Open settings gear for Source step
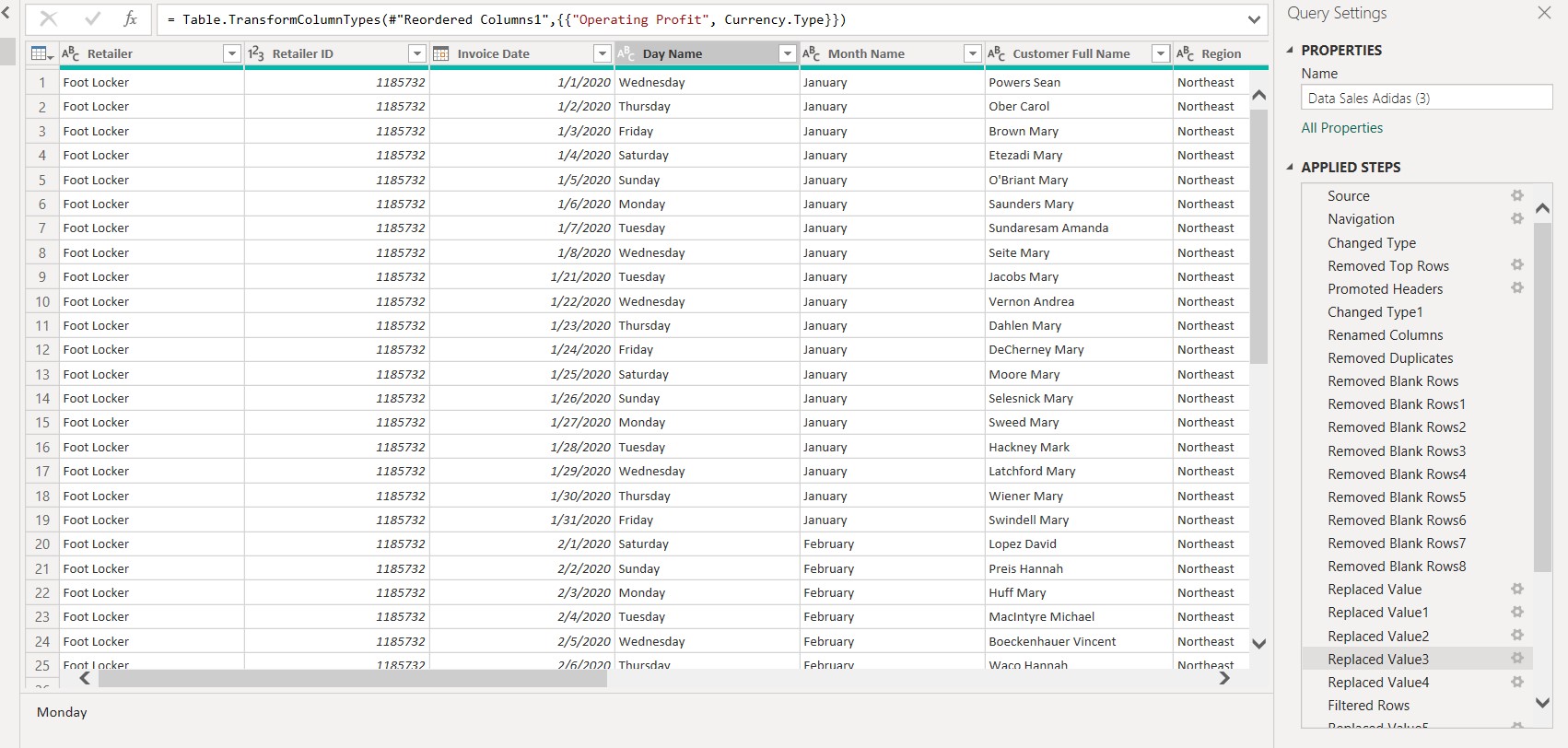Screen dimensions: 1568x748 pyautogui.click(x=1517, y=195)
